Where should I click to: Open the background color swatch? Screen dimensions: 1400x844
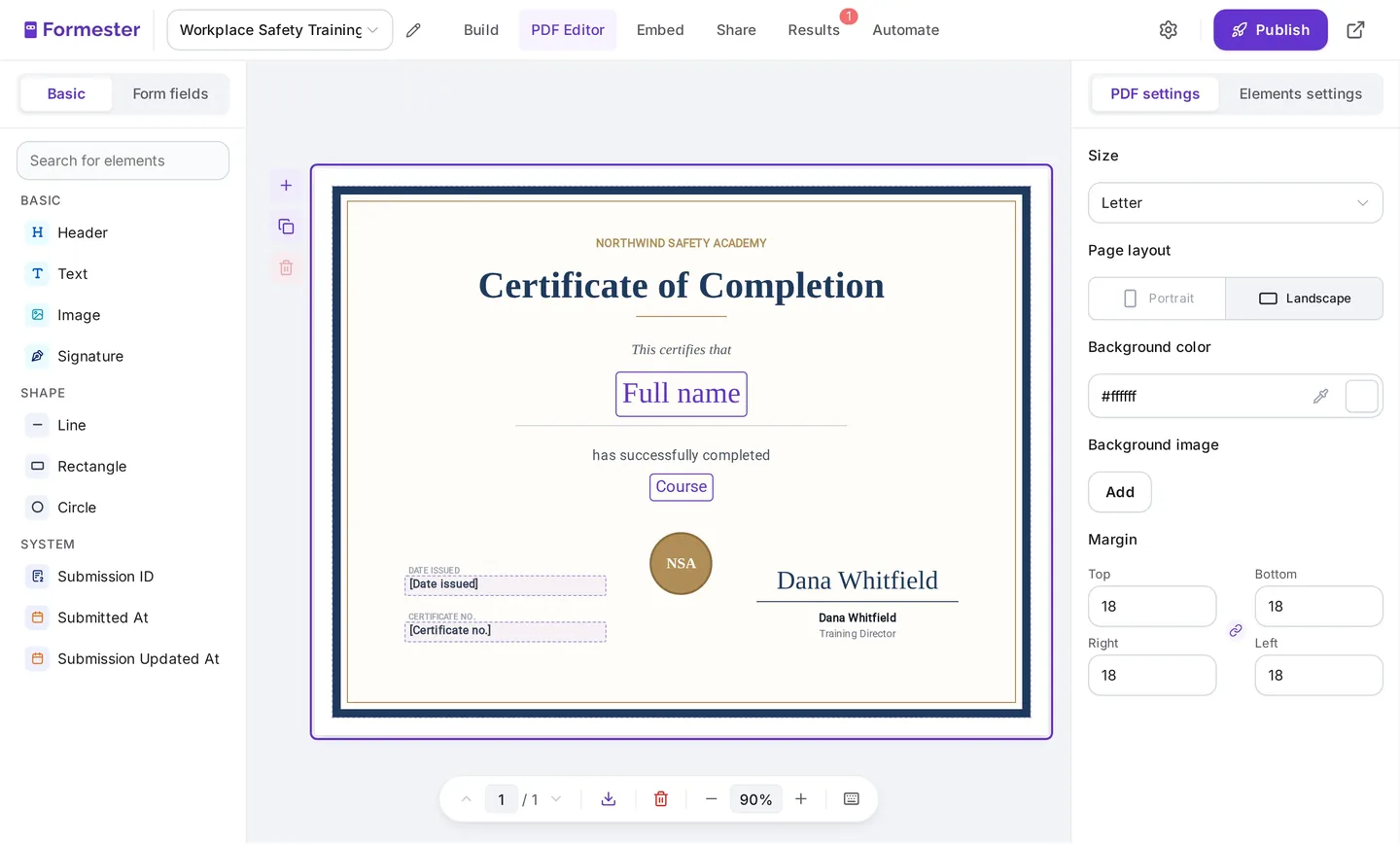tap(1361, 396)
